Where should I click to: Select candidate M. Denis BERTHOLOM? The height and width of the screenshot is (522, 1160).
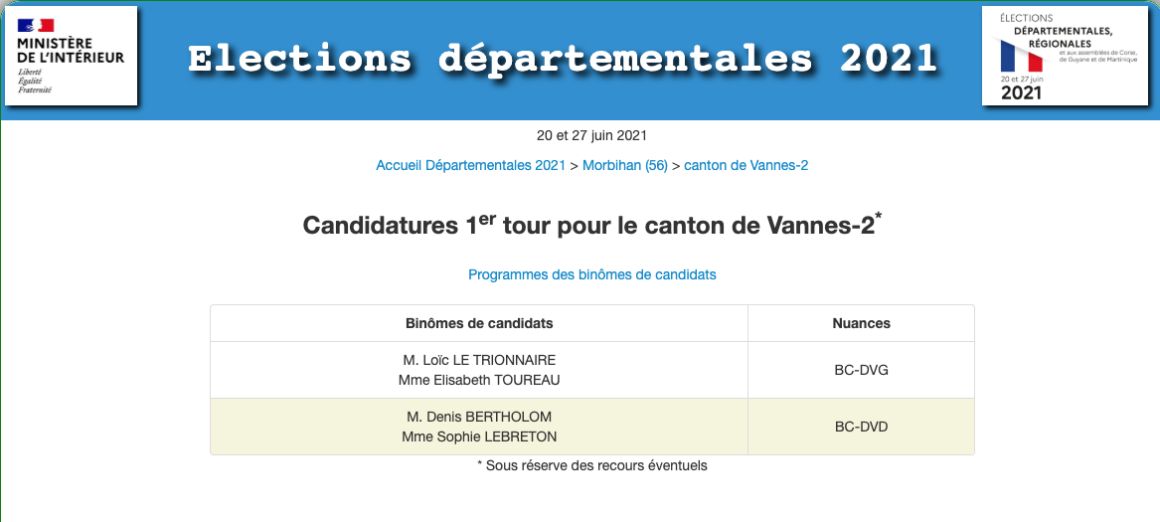coord(479,416)
